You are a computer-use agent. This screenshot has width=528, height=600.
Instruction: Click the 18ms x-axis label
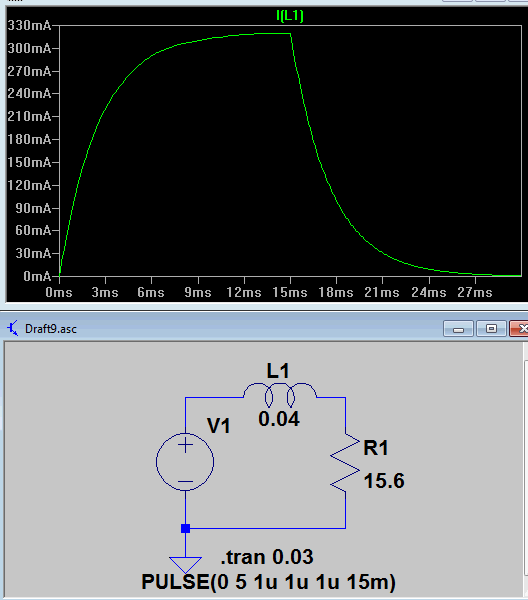336,293
